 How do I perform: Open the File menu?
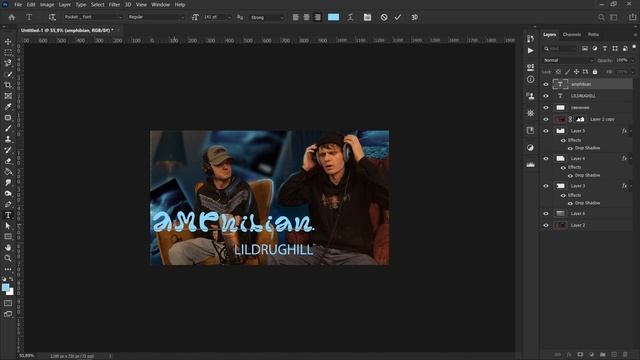tap(18, 4)
